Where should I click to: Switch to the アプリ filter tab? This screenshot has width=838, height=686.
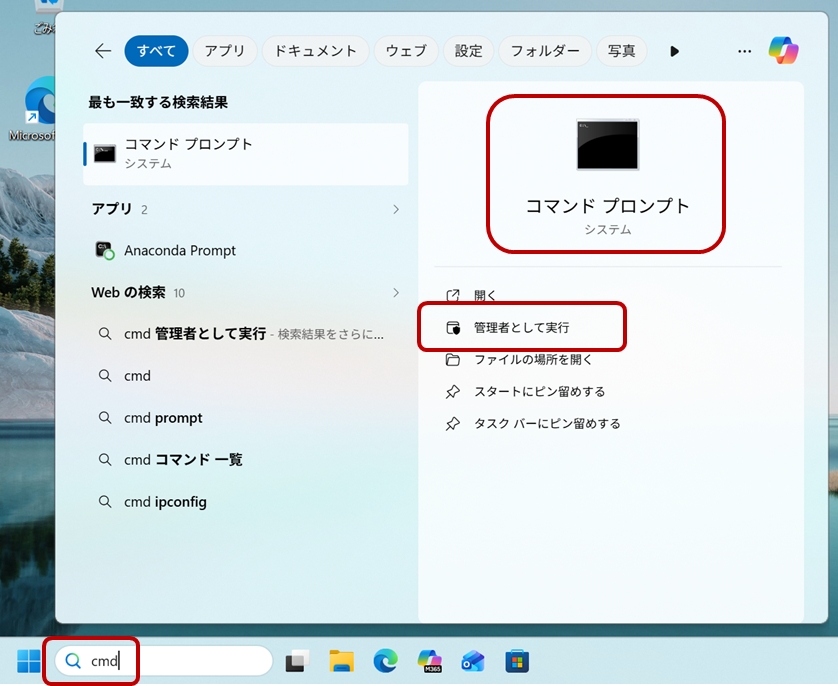pyautogui.click(x=225, y=51)
